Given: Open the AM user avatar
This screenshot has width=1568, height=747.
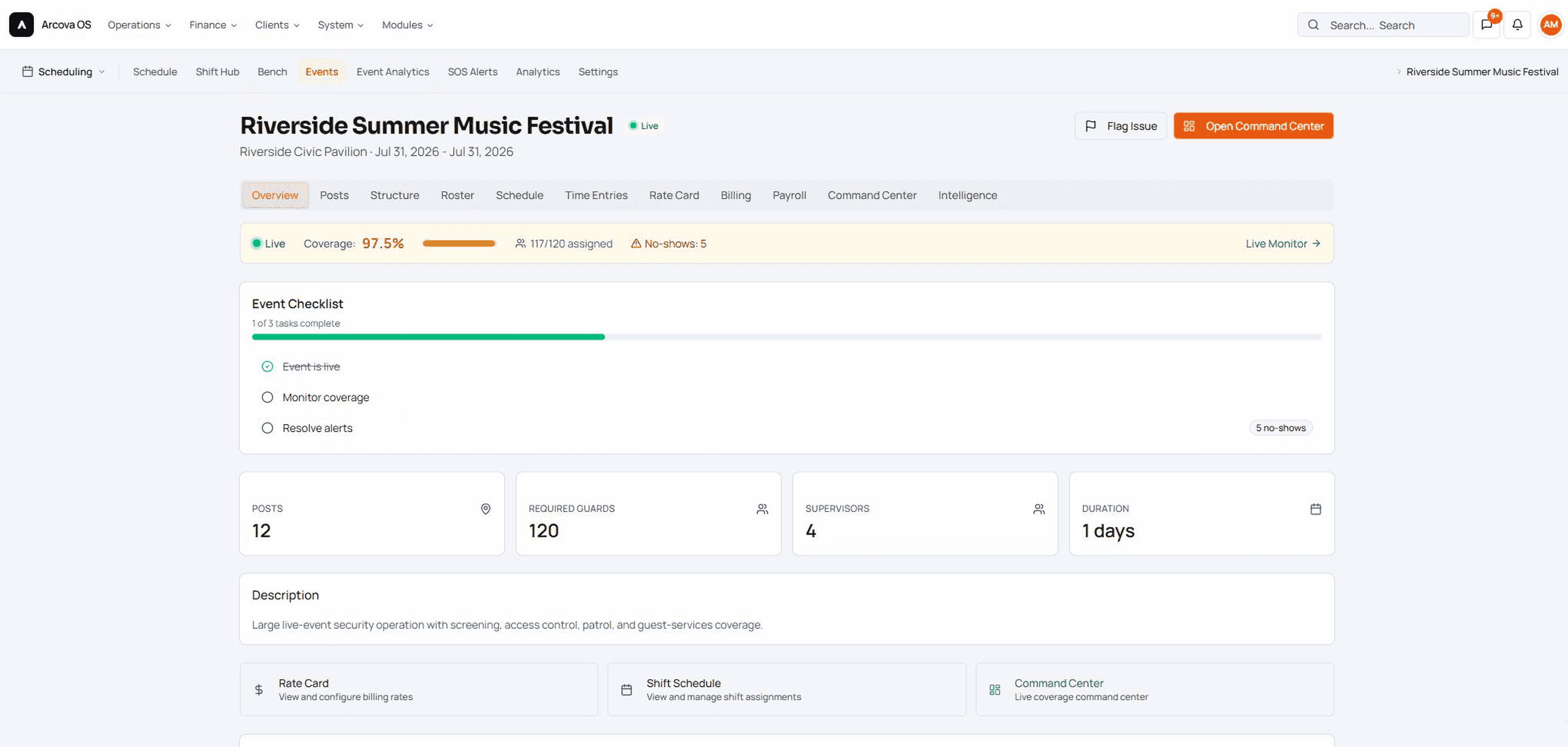Looking at the screenshot, I should click(x=1550, y=25).
